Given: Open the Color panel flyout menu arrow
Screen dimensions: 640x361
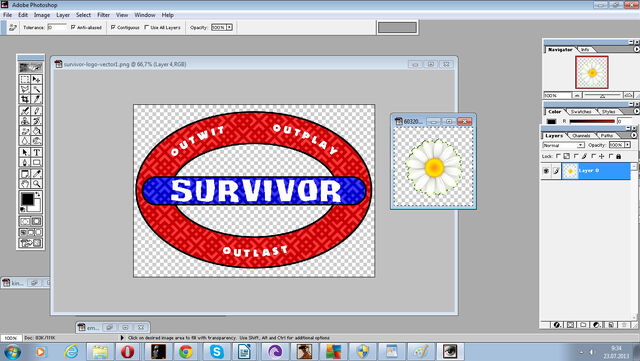Looking at the screenshot, I should 636,111.
